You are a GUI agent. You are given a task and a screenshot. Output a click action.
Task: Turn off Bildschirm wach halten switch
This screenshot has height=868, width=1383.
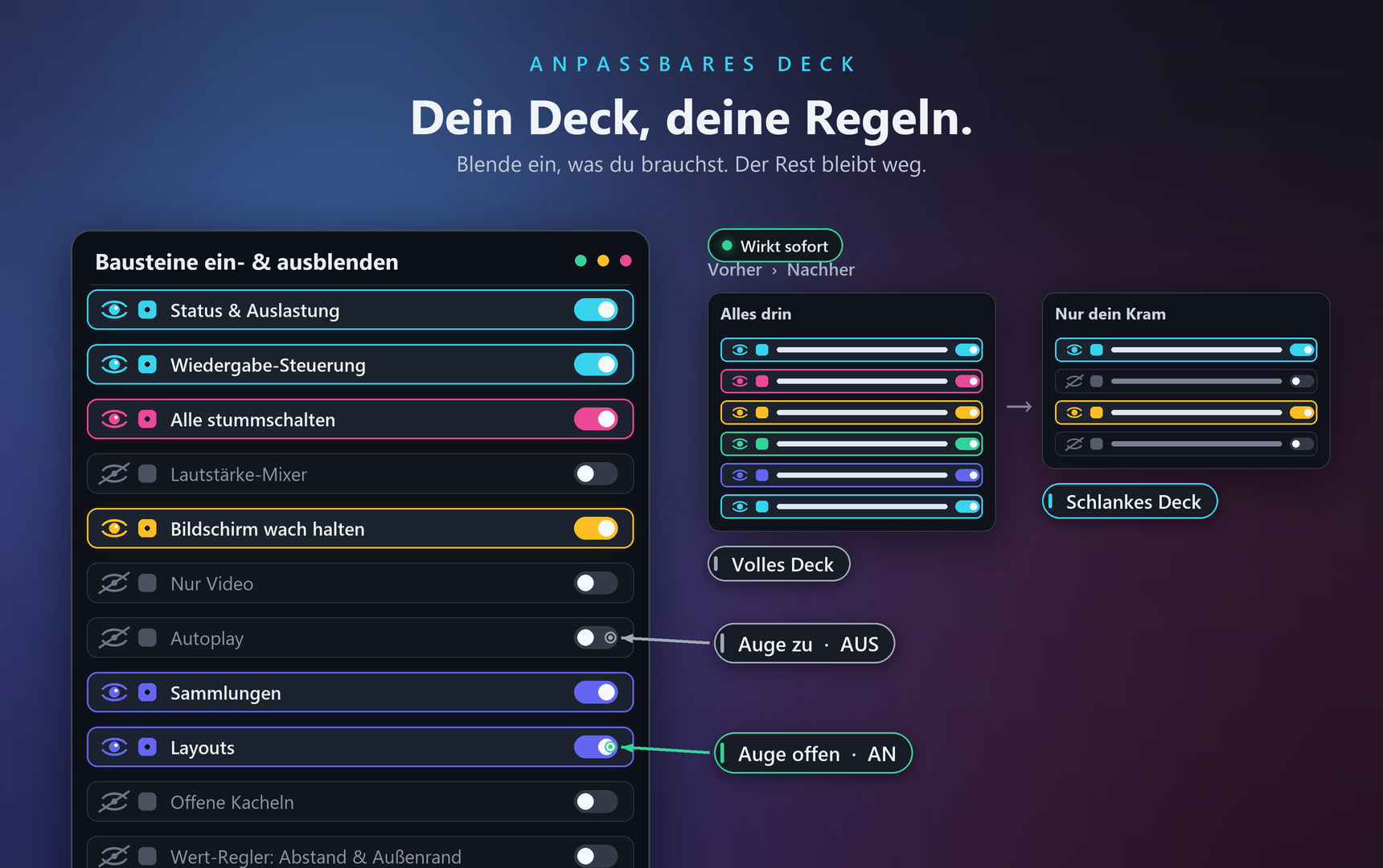pos(596,529)
